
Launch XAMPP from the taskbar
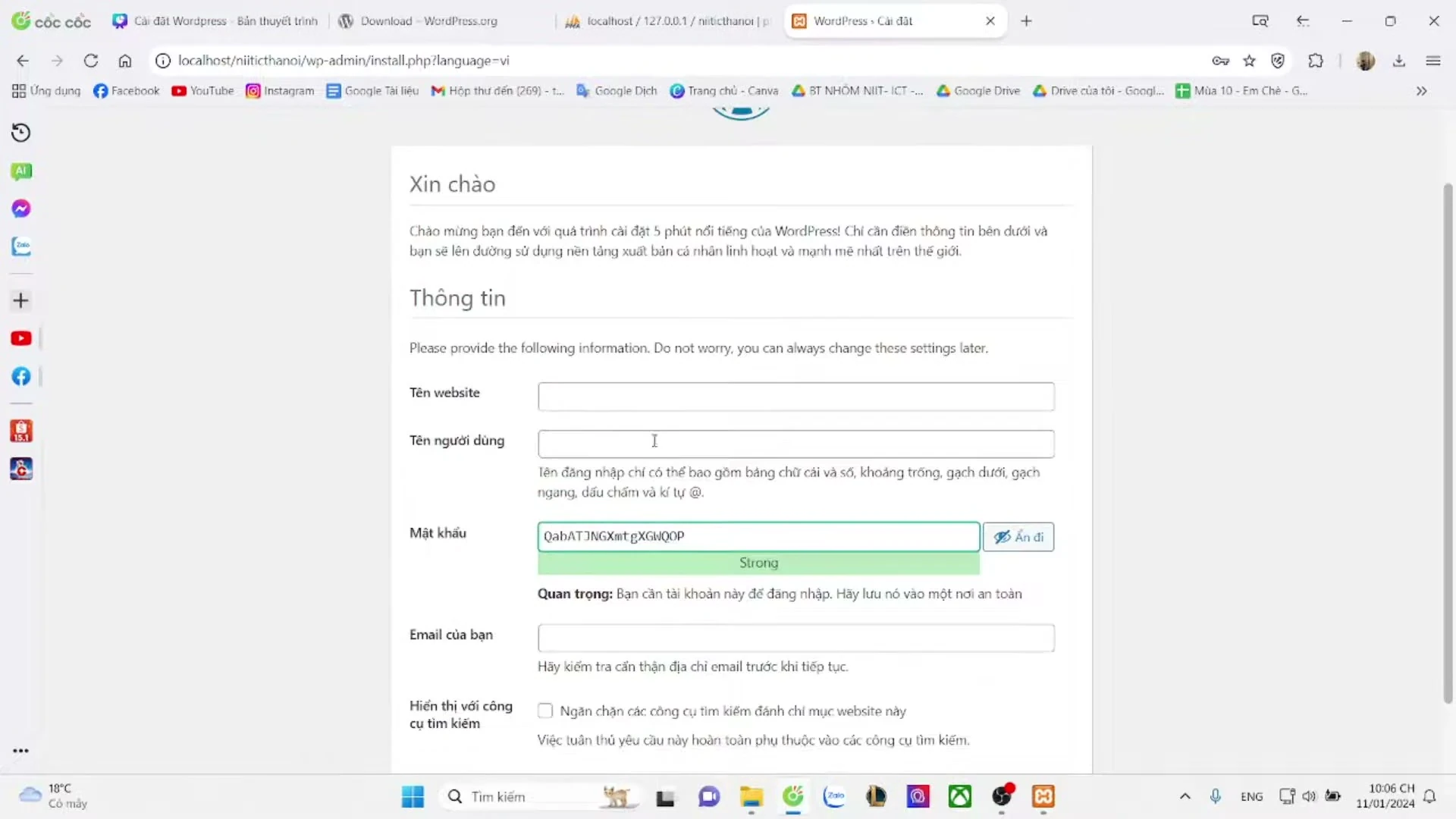tap(1043, 796)
